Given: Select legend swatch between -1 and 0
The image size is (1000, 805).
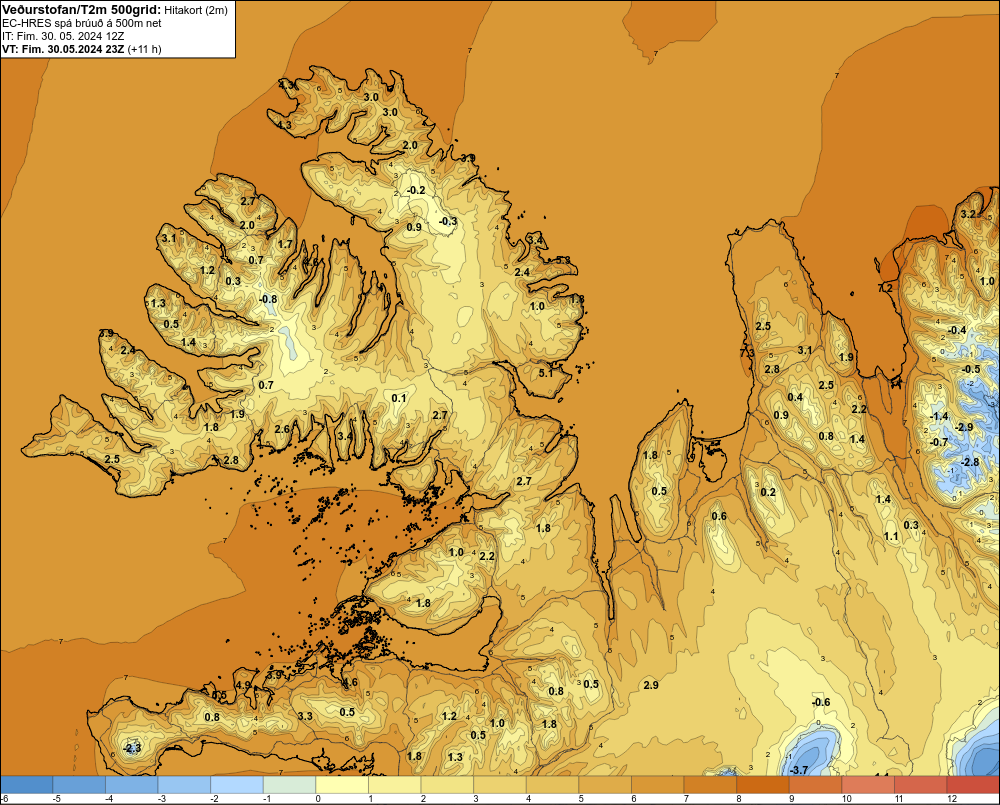Looking at the screenshot, I should pos(290,785).
